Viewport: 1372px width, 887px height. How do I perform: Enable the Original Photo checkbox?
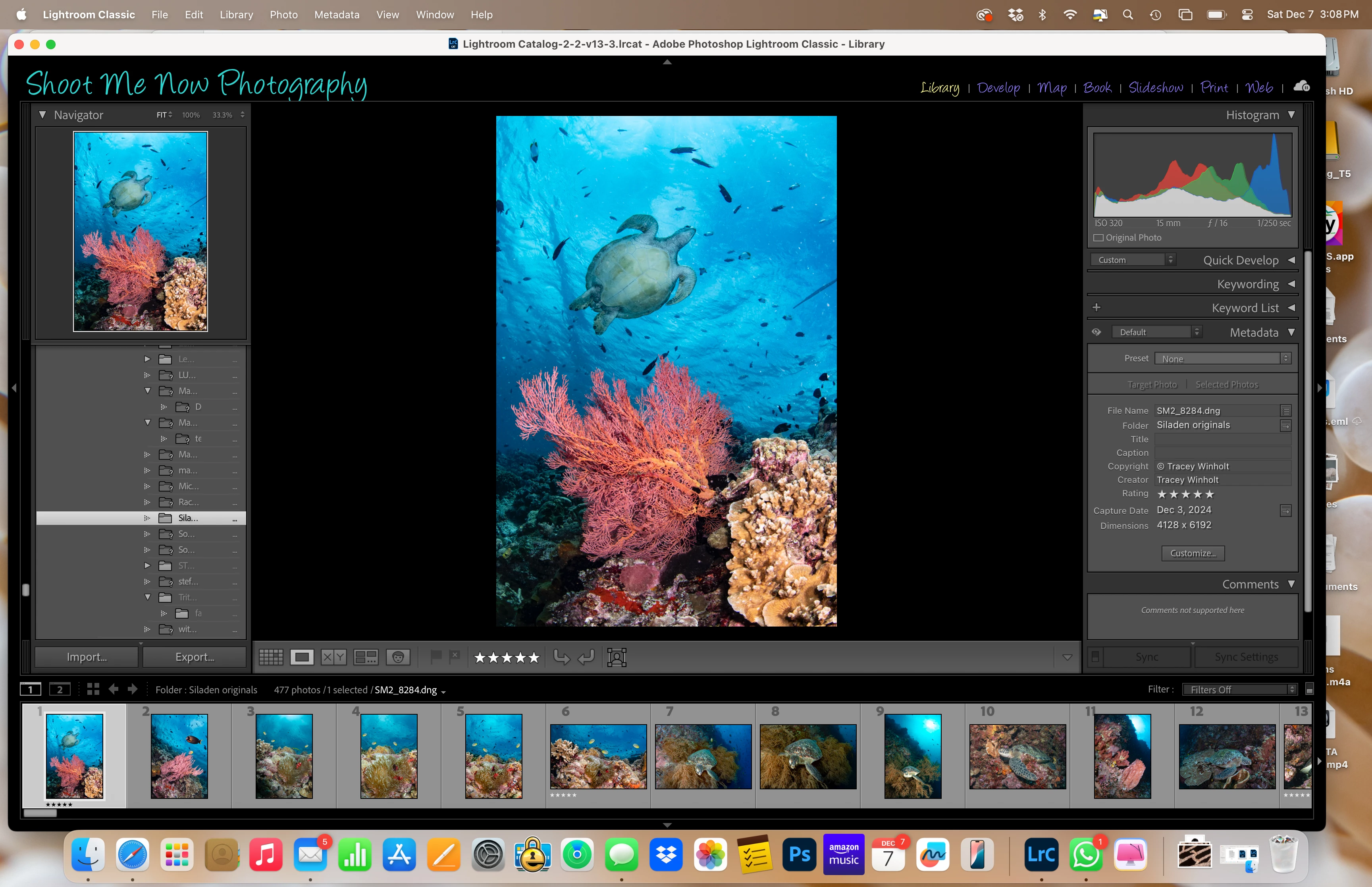click(x=1098, y=238)
